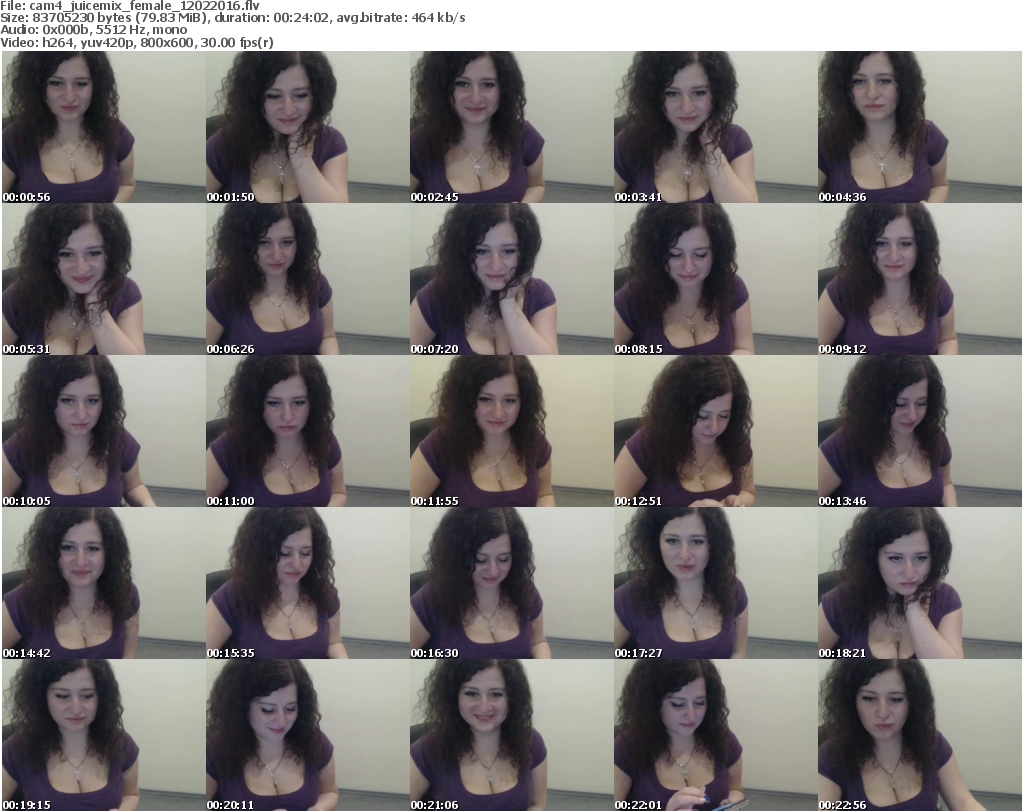This screenshot has width=1024, height=811.
Task: Pick the frame stamped 00:11:00
Action: coord(308,431)
